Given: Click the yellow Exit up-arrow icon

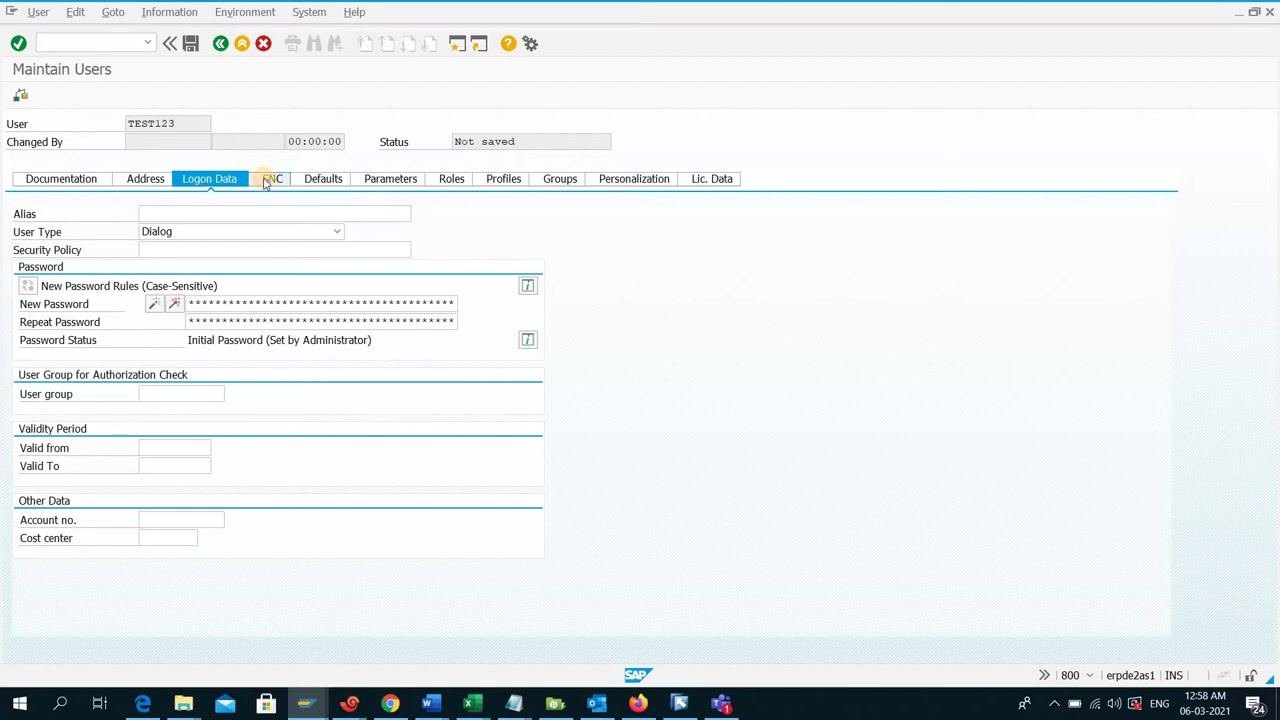Looking at the screenshot, I should click(242, 43).
